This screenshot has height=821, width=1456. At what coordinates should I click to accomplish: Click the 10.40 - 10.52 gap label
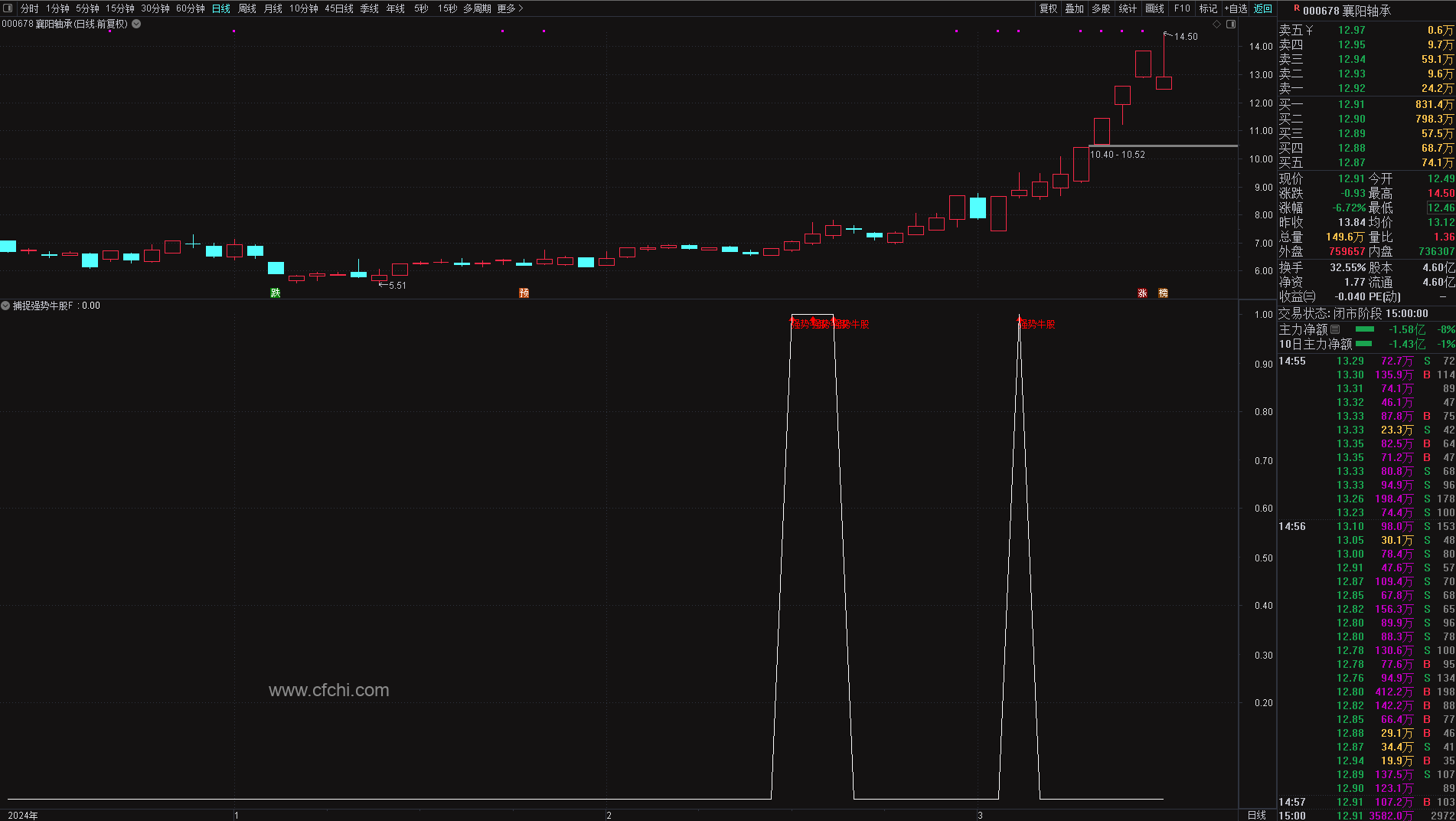click(1118, 154)
